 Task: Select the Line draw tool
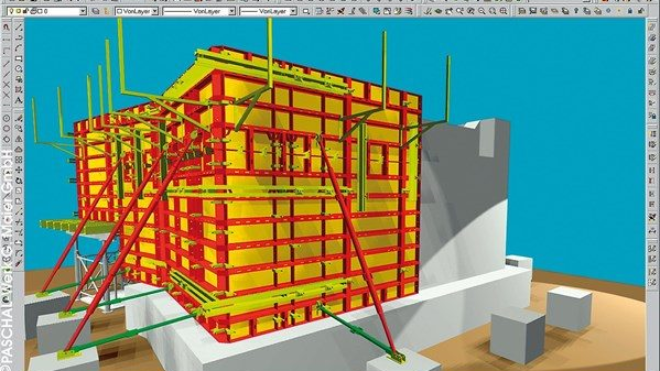[x=19, y=27]
